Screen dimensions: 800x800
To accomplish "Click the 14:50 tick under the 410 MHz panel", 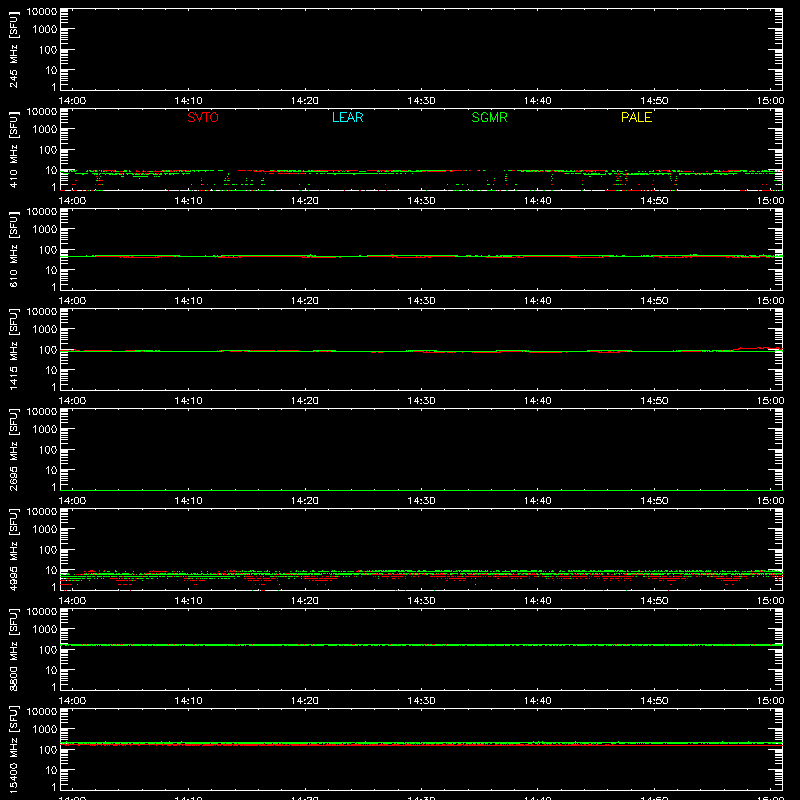I will click(x=654, y=201).
